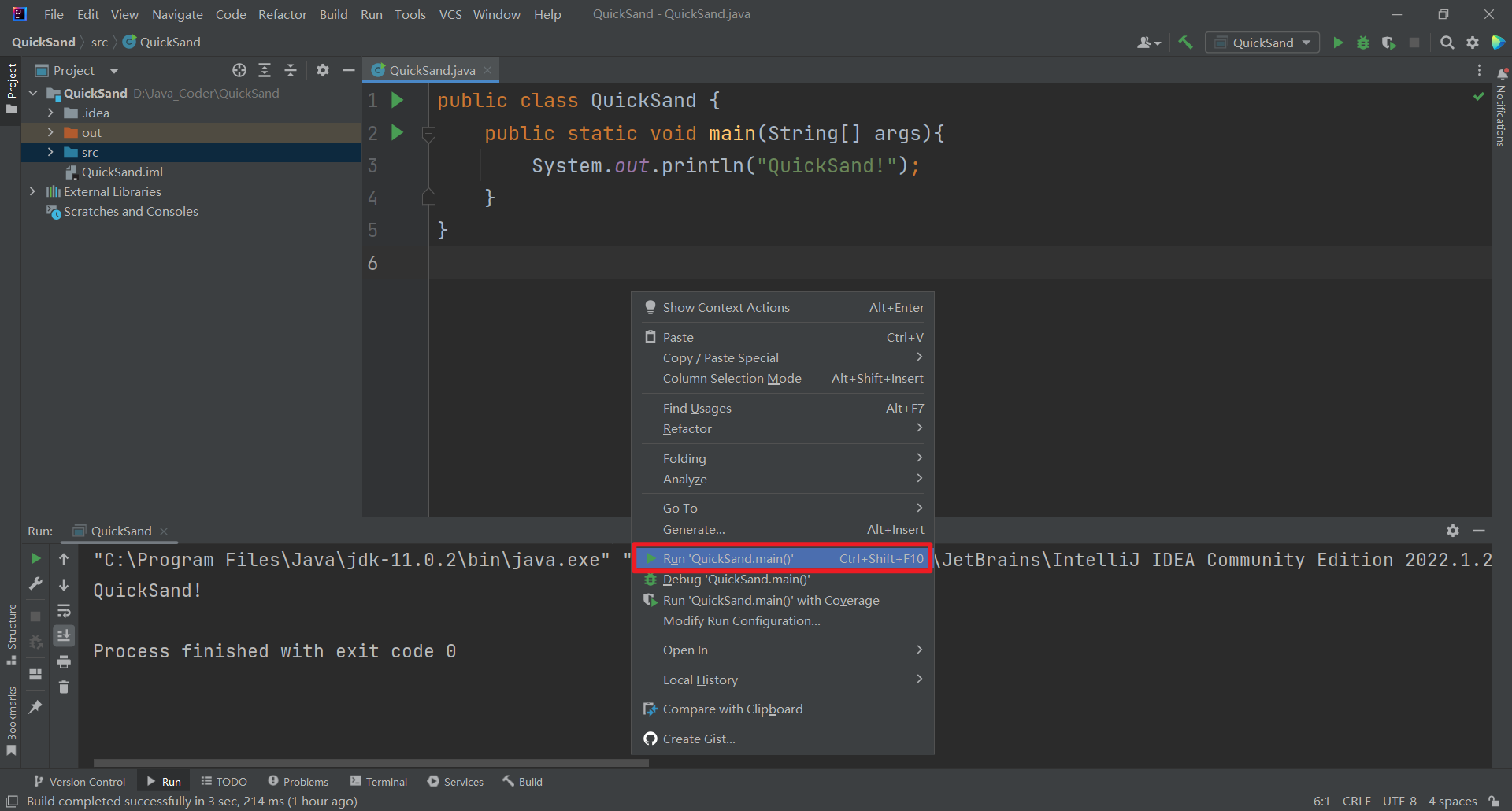The height and width of the screenshot is (811, 1512).
Task: Expand all items in Project panel
Action: pyautogui.click(x=265, y=70)
